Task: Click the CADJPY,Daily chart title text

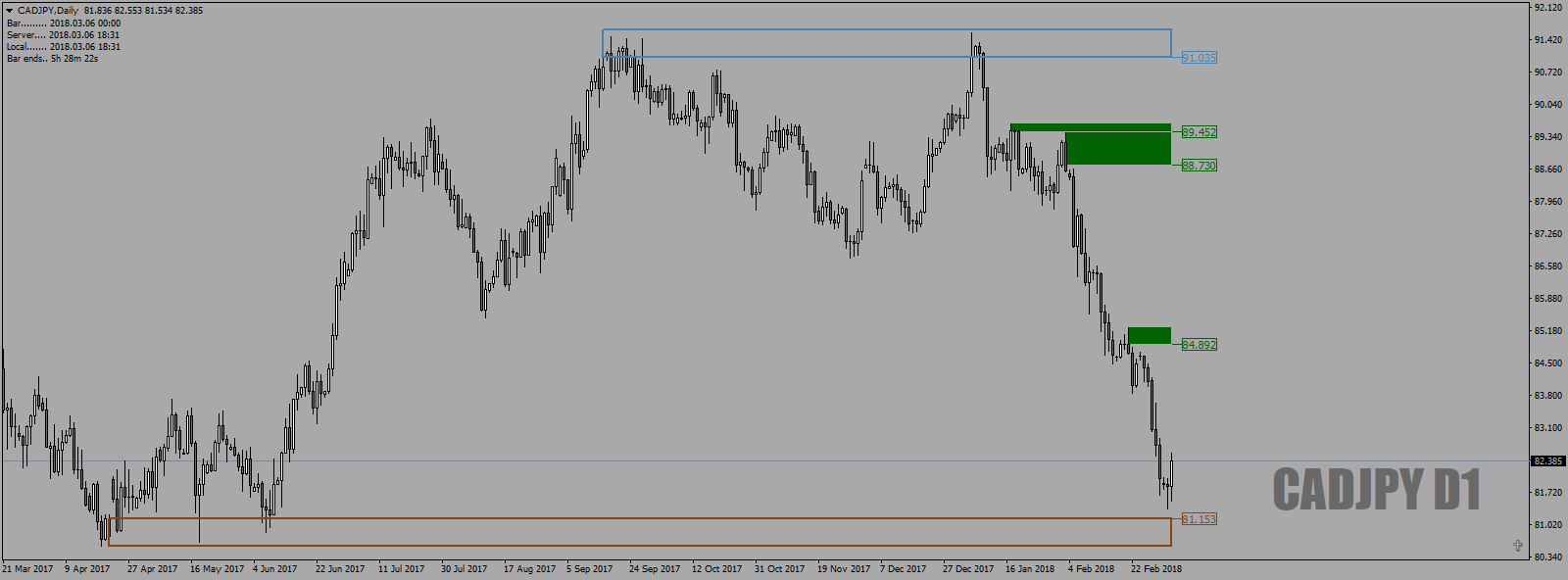Action: tap(48, 11)
